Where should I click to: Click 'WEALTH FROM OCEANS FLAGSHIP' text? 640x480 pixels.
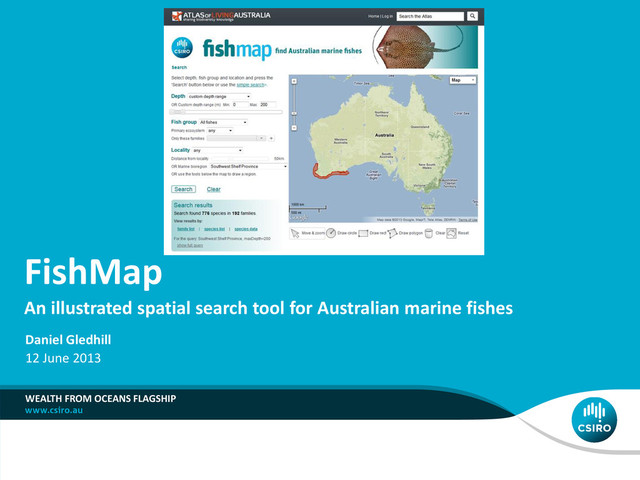point(100,398)
